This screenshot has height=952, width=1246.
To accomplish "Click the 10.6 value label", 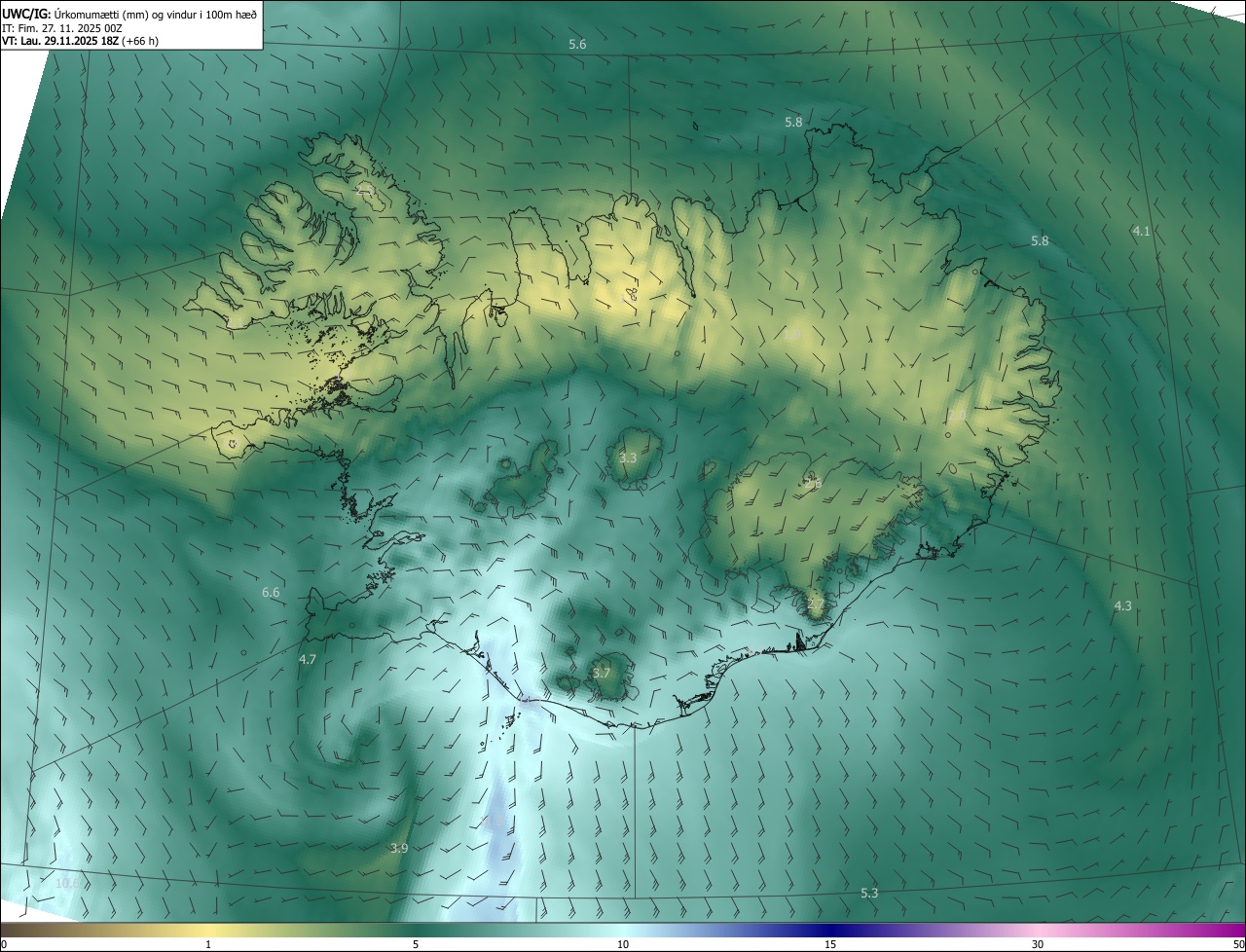I will click(x=68, y=883).
